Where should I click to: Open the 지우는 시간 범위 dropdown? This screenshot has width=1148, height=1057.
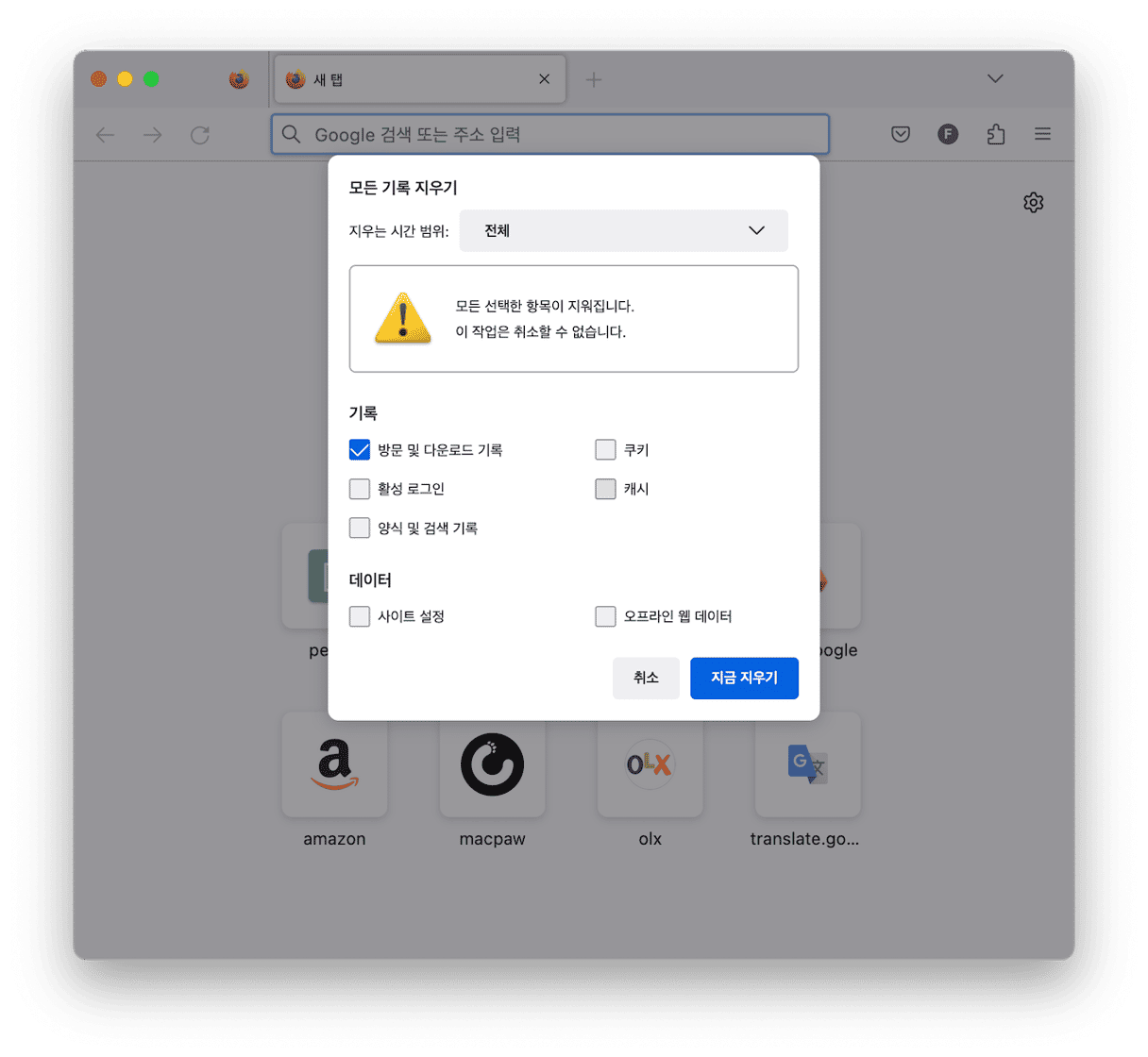(x=623, y=230)
